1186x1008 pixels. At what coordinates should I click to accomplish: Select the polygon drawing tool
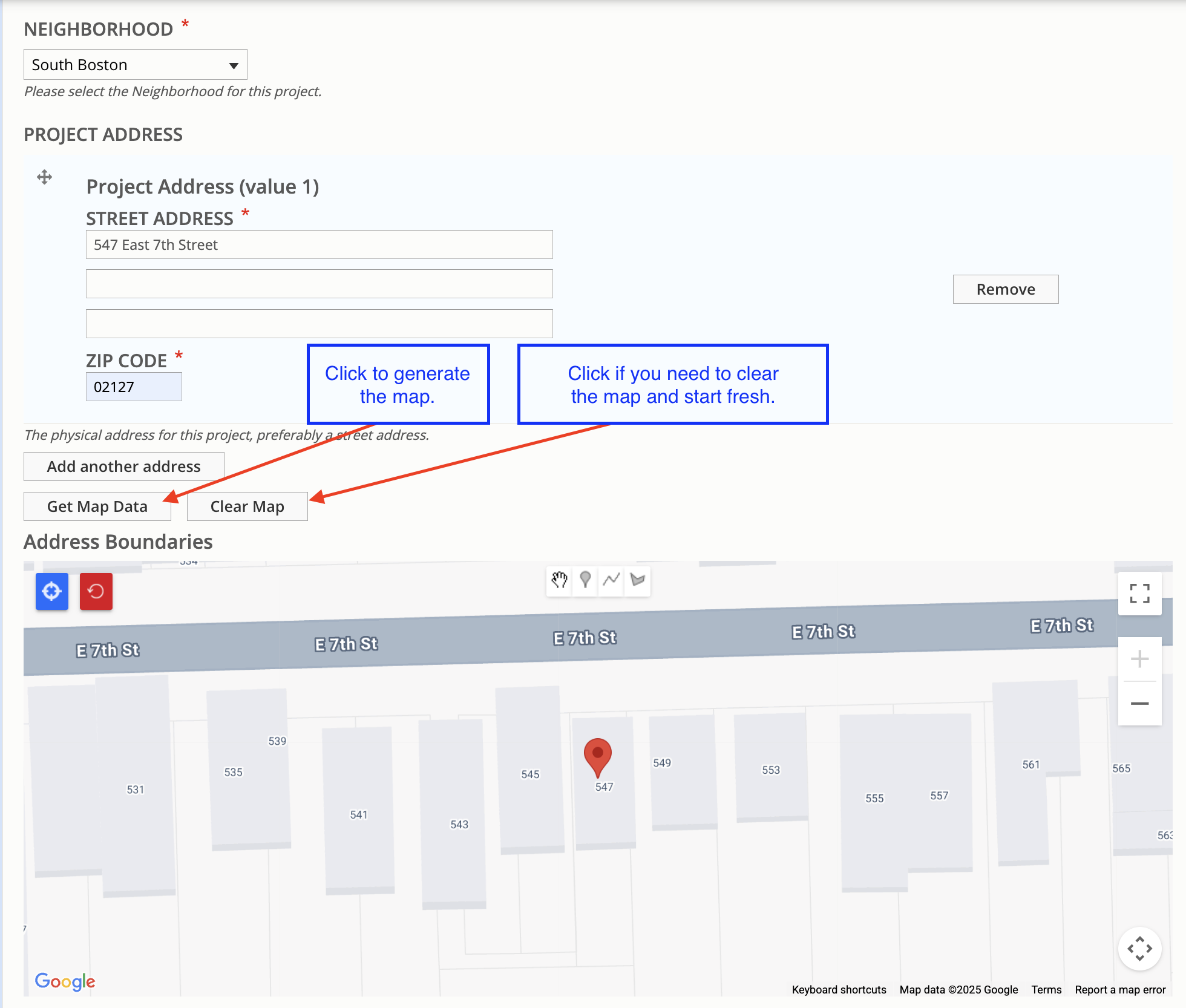(x=637, y=581)
